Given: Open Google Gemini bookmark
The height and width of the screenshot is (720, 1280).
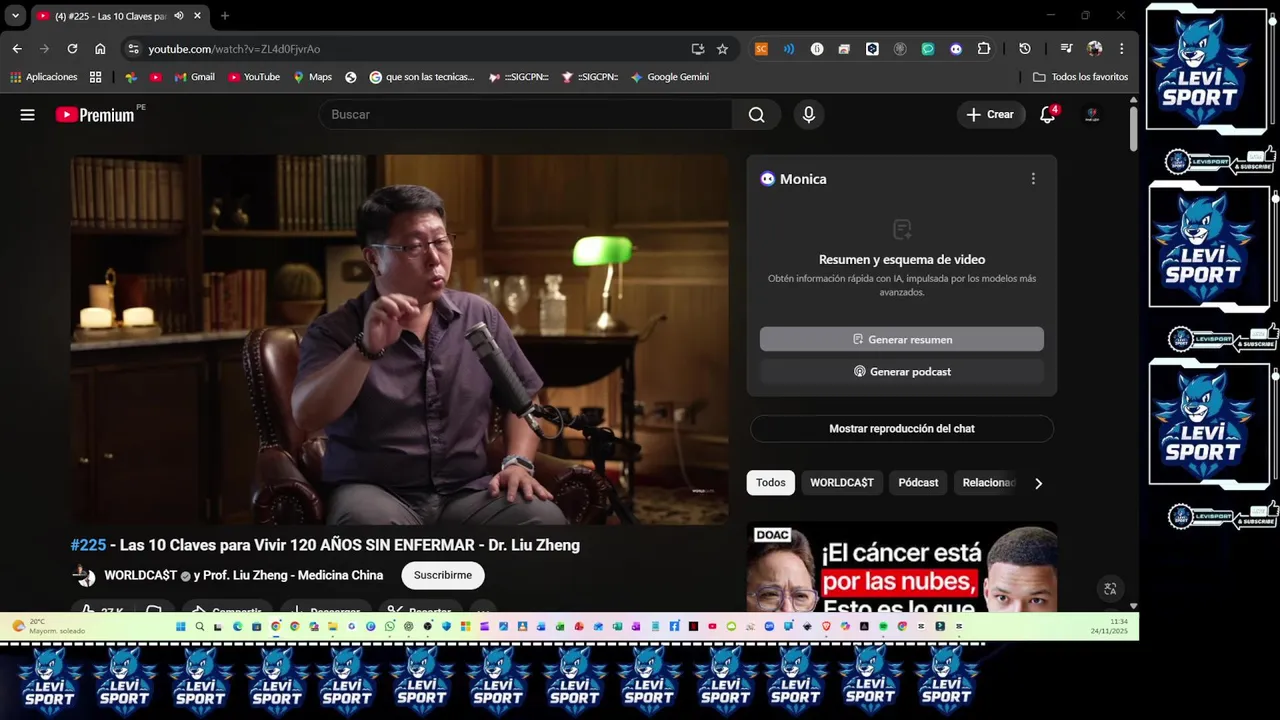Looking at the screenshot, I should (x=669, y=77).
